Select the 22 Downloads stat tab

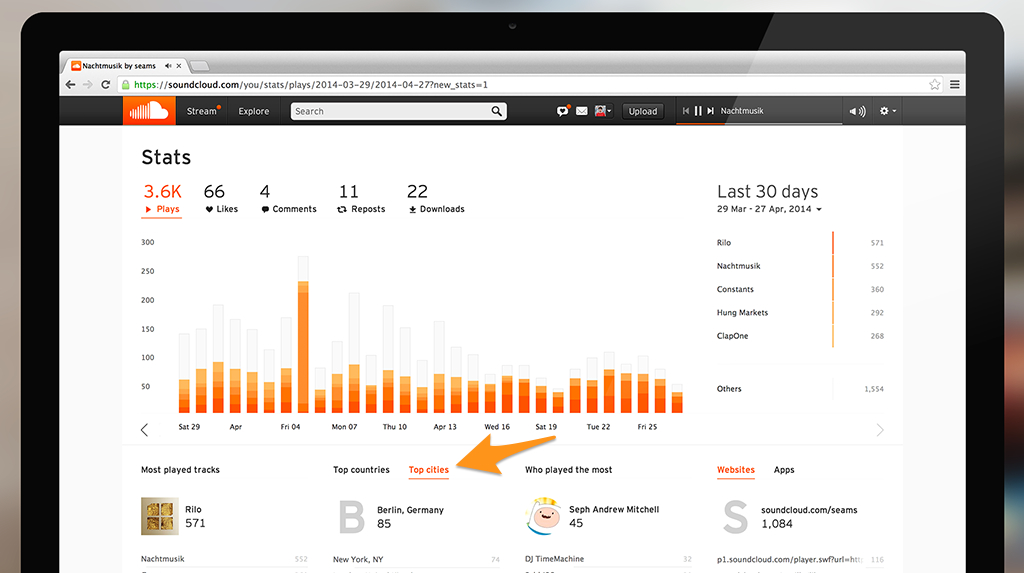tap(436, 199)
